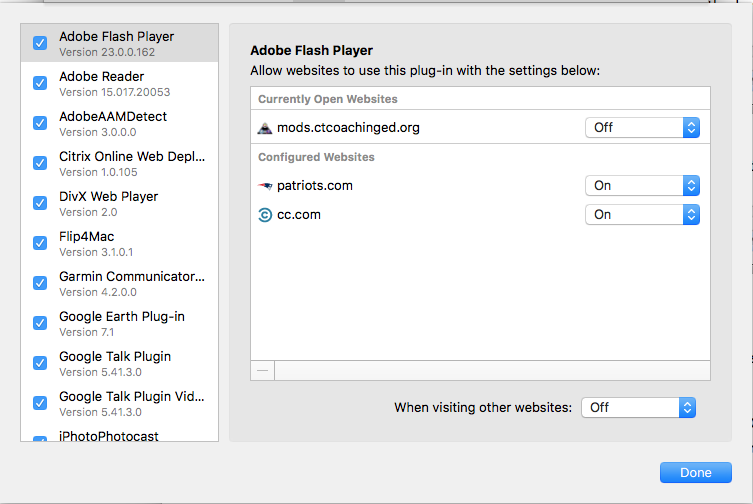Viewport: 753px width, 504px height.
Task: Select DivX Web Player in the list
Action: [120, 204]
